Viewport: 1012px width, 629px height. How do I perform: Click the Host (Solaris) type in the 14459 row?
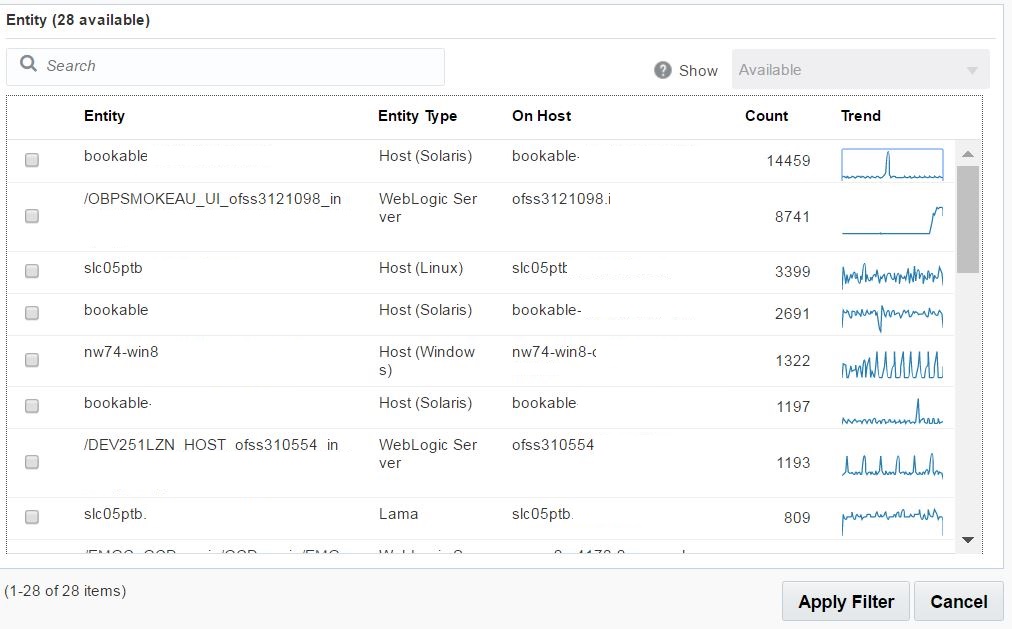(425, 156)
